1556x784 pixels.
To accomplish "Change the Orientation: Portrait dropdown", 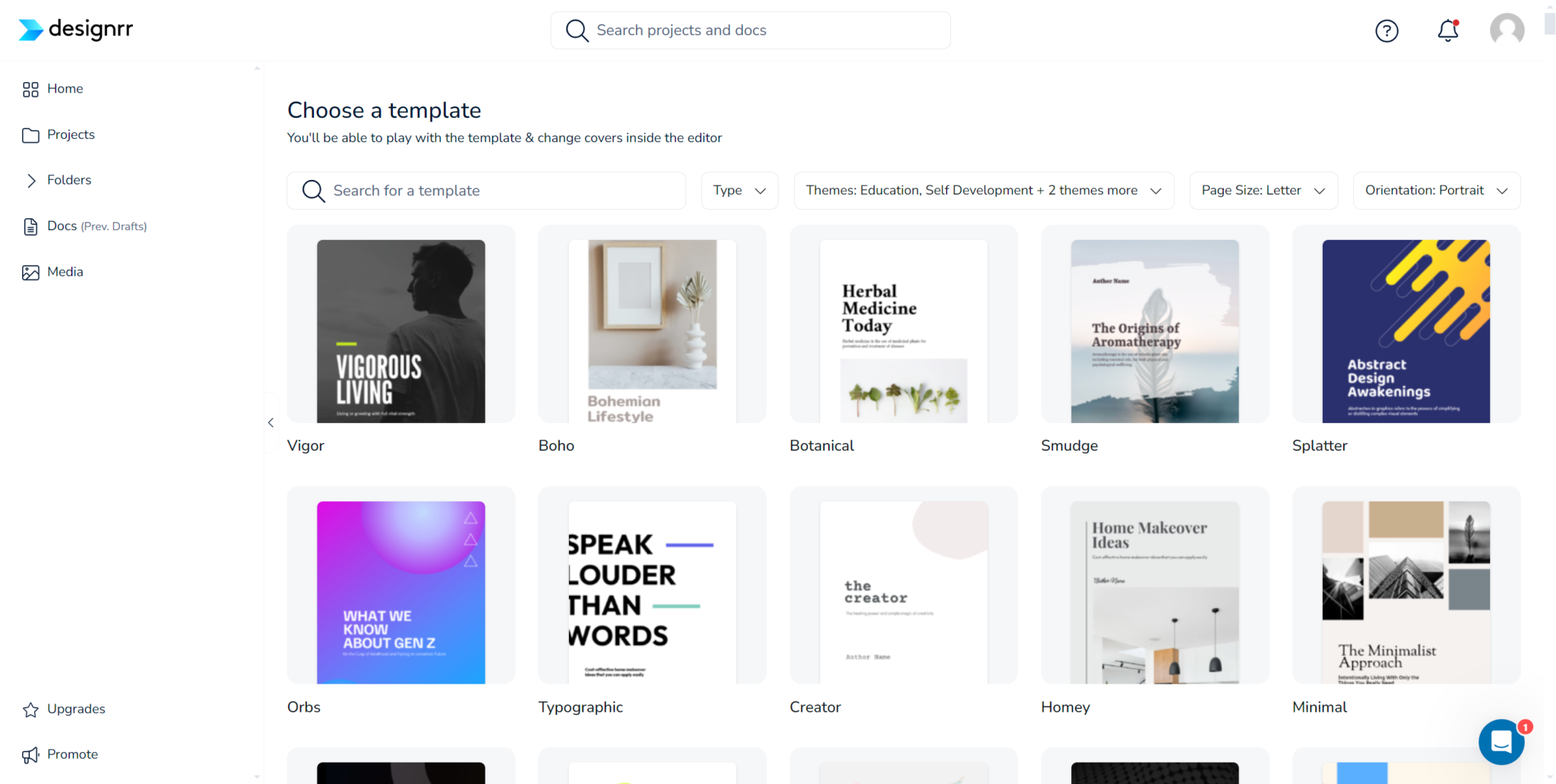I will (1436, 191).
